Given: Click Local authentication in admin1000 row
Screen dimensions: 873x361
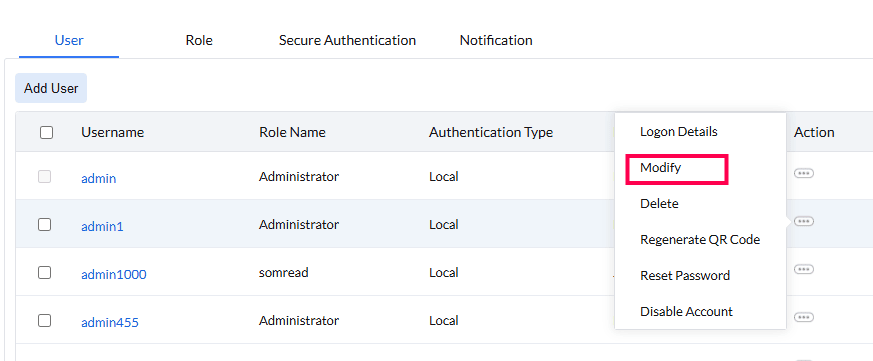Looking at the screenshot, I should pyautogui.click(x=444, y=272).
